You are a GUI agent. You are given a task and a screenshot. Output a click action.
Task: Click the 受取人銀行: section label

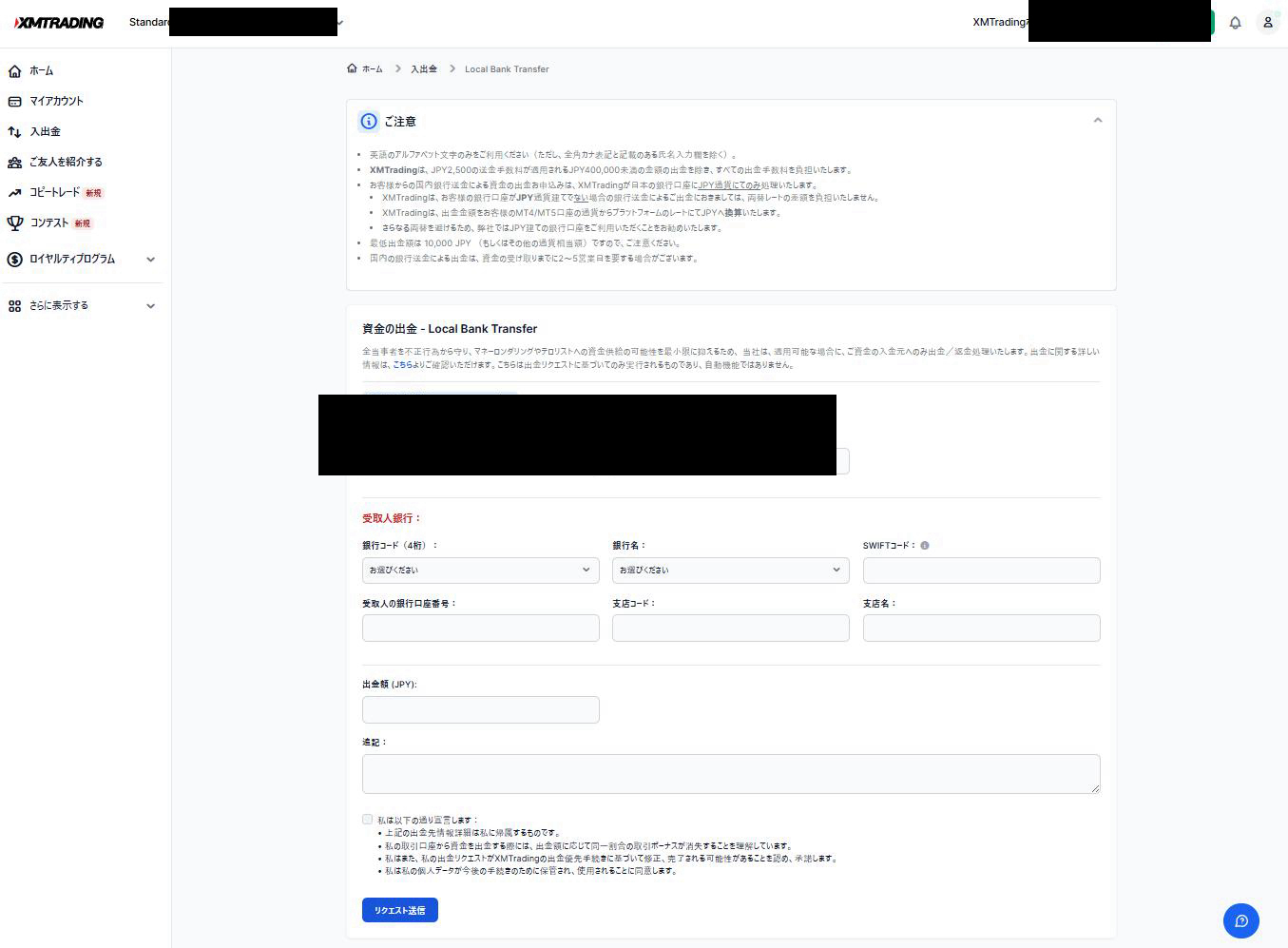click(392, 518)
